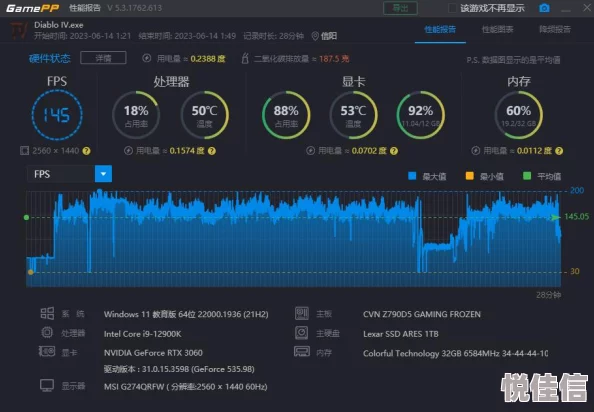Click help icon next to graphics card power usage
594x412 pixels.
[394, 151]
